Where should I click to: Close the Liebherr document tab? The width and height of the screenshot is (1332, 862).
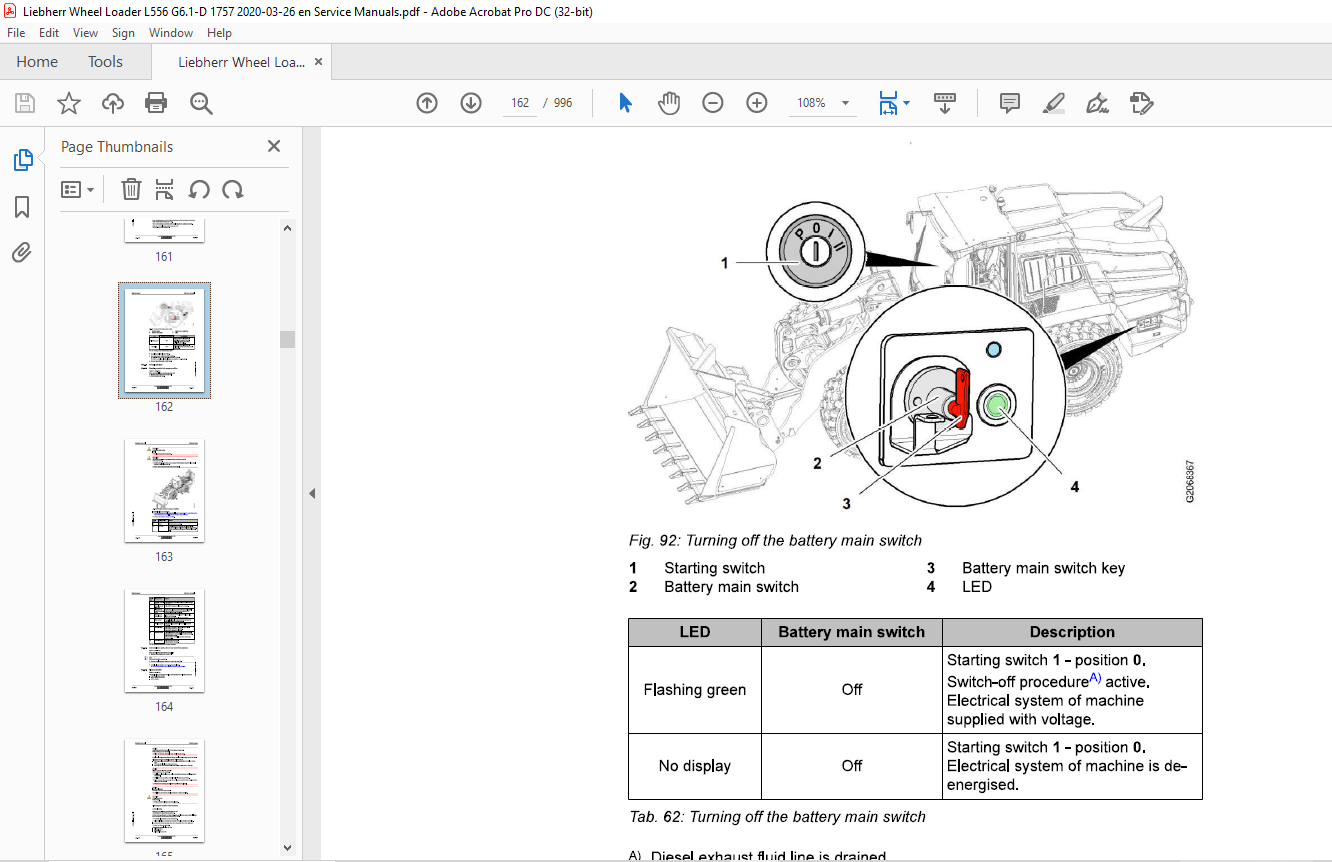tap(318, 62)
